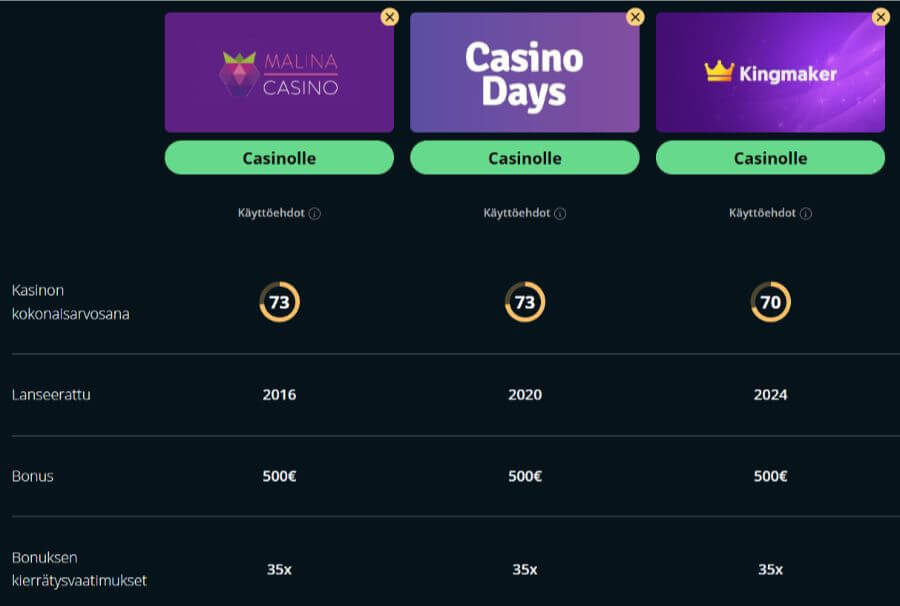Viewport: 900px width, 606px height.
Task: Open Käyttöehdot terms for Malina Casino
Action: (270, 214)
